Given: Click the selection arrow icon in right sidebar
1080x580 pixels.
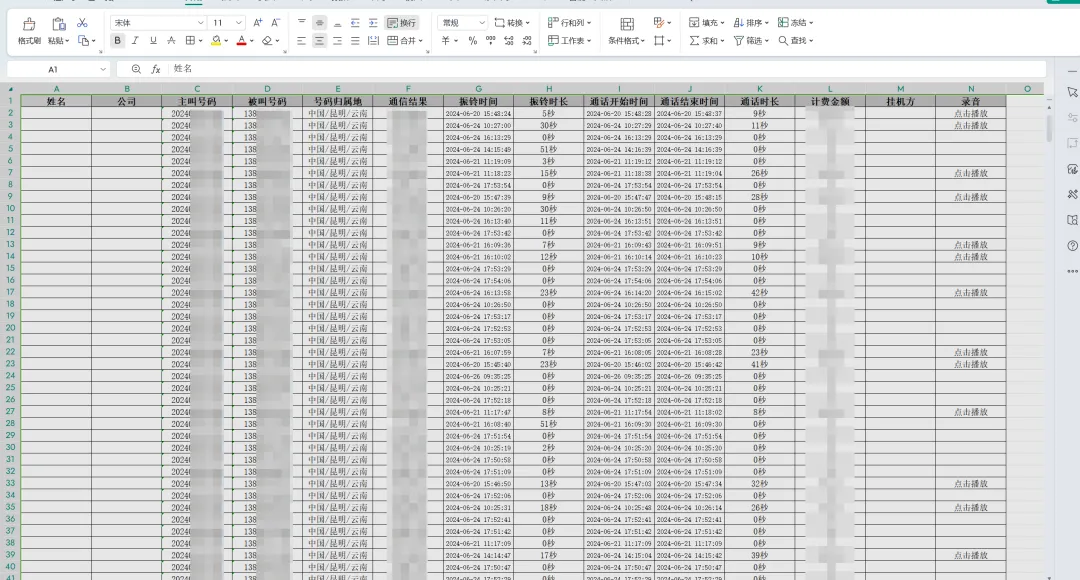Looking at the screenshot, I should click(x=1072, y=92).
